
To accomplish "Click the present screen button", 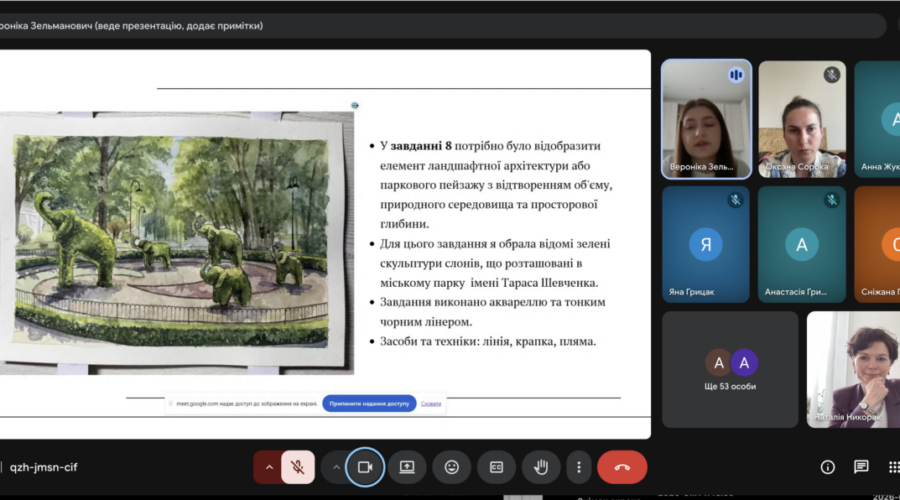I will coord(407,467).
